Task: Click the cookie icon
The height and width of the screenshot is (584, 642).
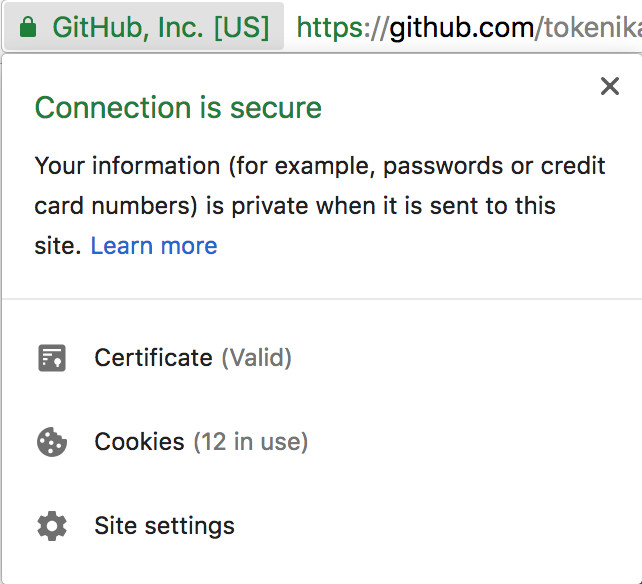Action: click(52, 442)
